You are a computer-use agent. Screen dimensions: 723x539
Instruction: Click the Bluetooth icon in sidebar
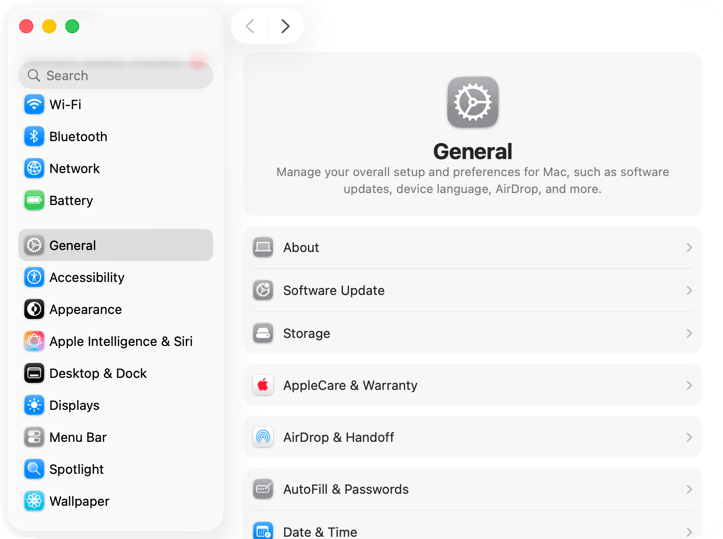[x=34, y=136]
